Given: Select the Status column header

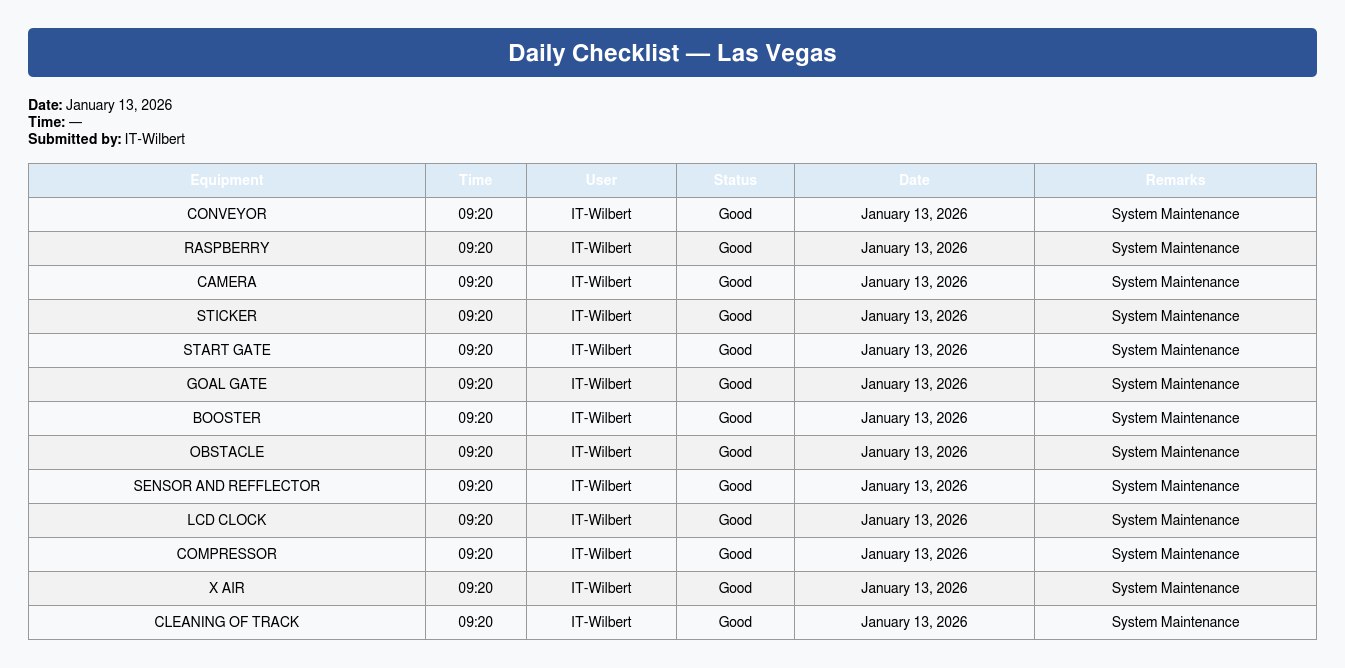Looking at the screenshot, I should pos(735,180).
